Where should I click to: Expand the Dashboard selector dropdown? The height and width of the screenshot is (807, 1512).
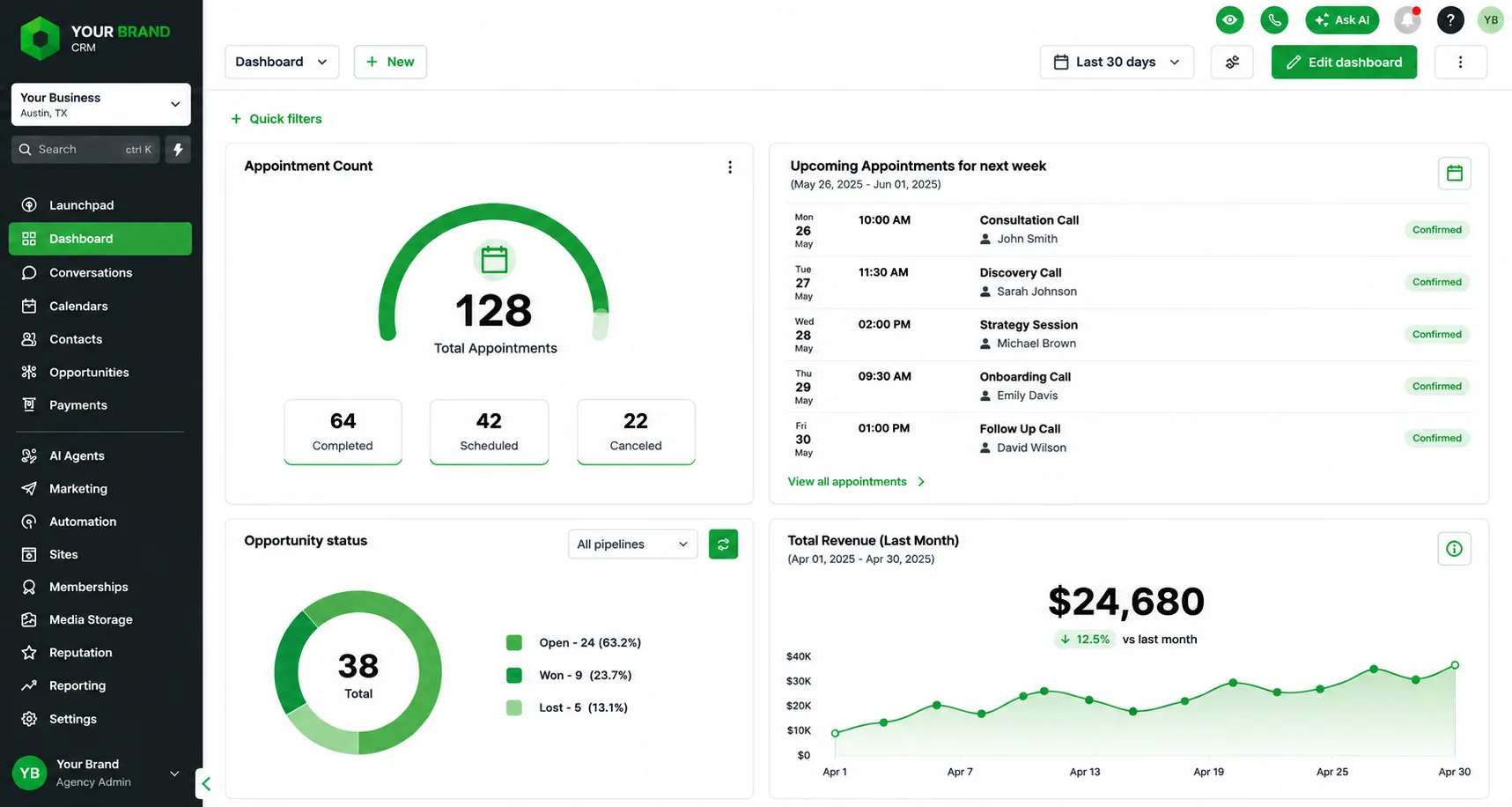pos(282,62)
